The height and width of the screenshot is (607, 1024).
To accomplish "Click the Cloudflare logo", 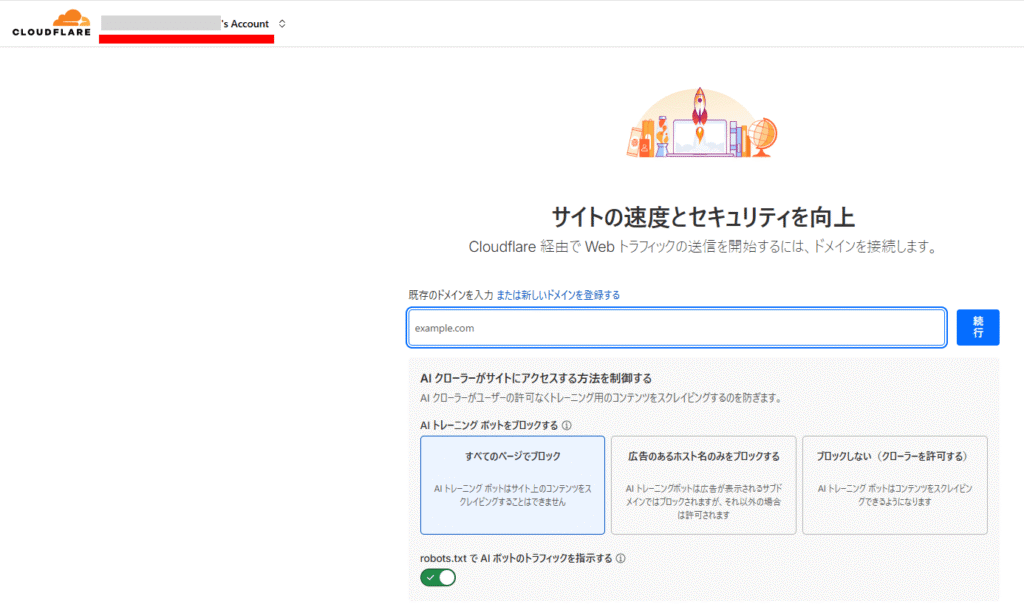I will click(x=52, y=23).
